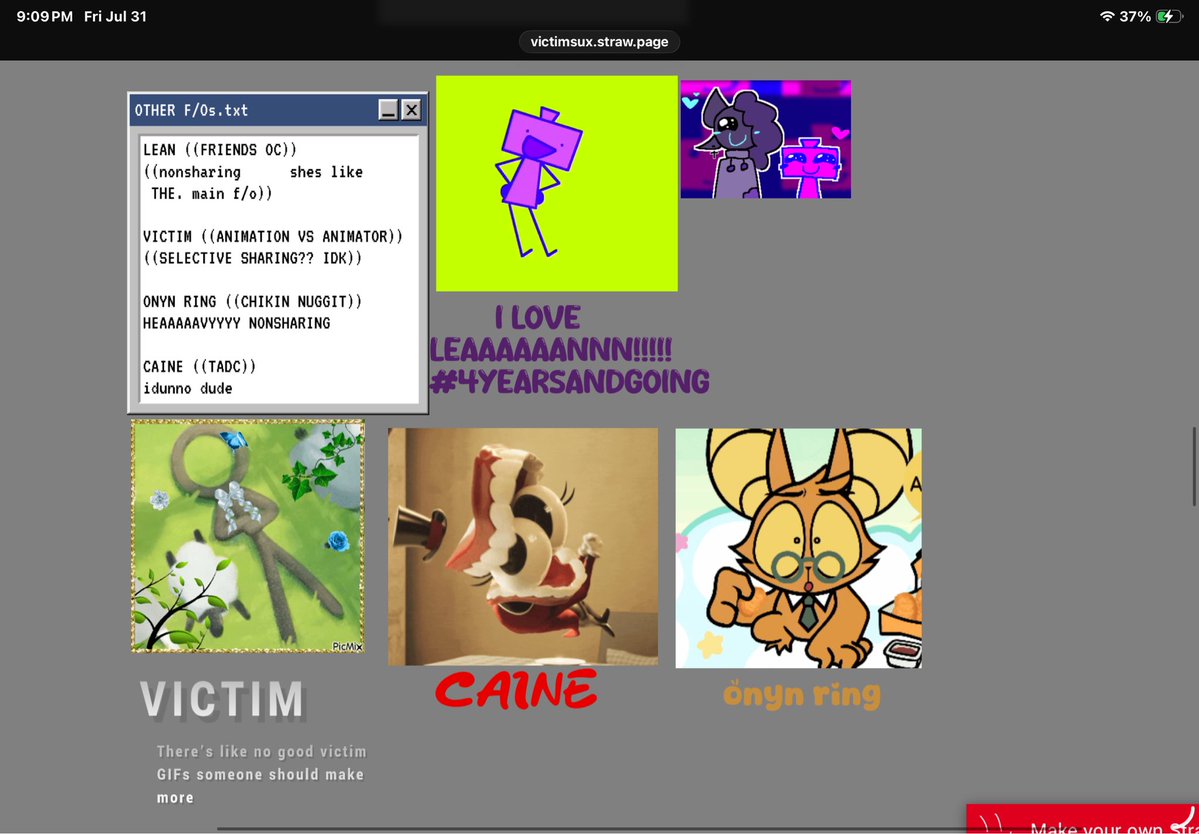1199x834 pixels.
Task: Tap the 9:09 PM clock
Action: coord(44,16)
